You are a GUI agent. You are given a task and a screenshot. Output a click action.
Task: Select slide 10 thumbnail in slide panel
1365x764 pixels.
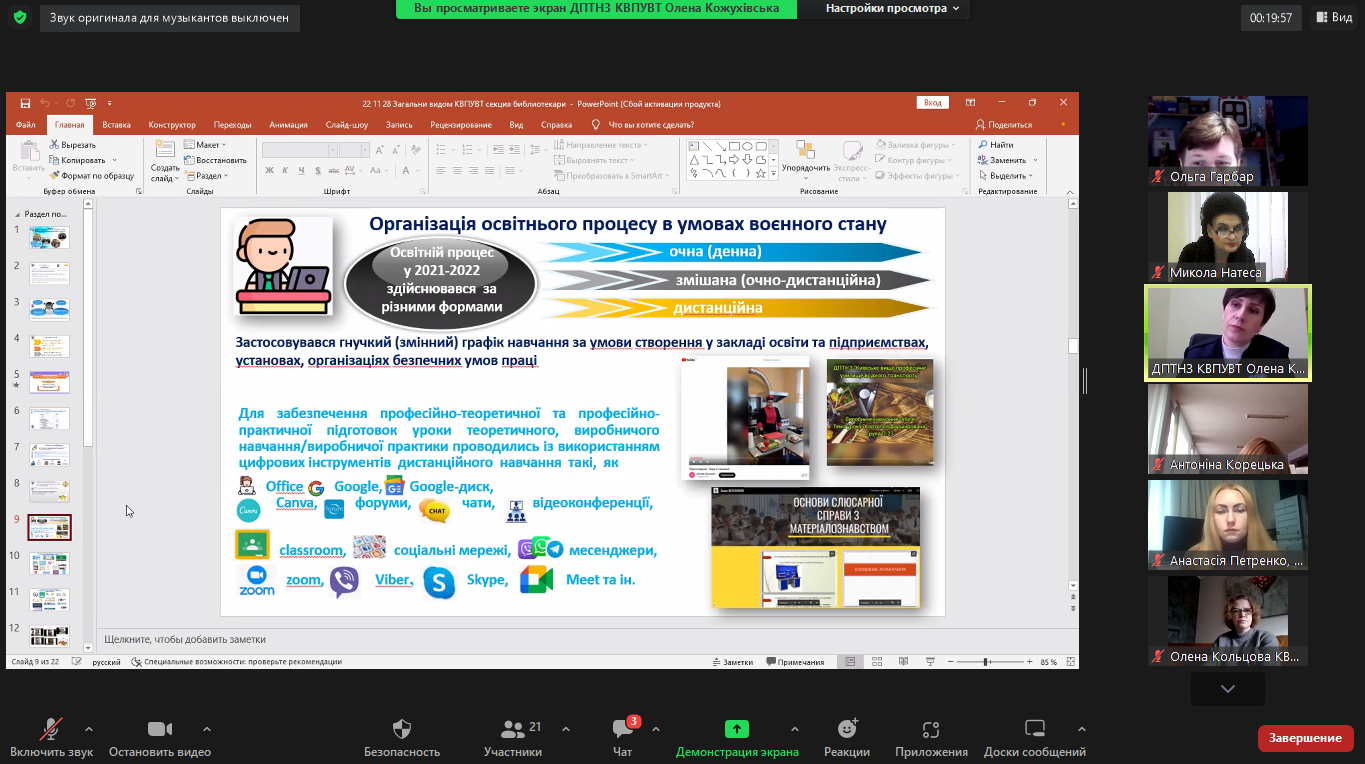pyautogui.click(x=49, y=563)
